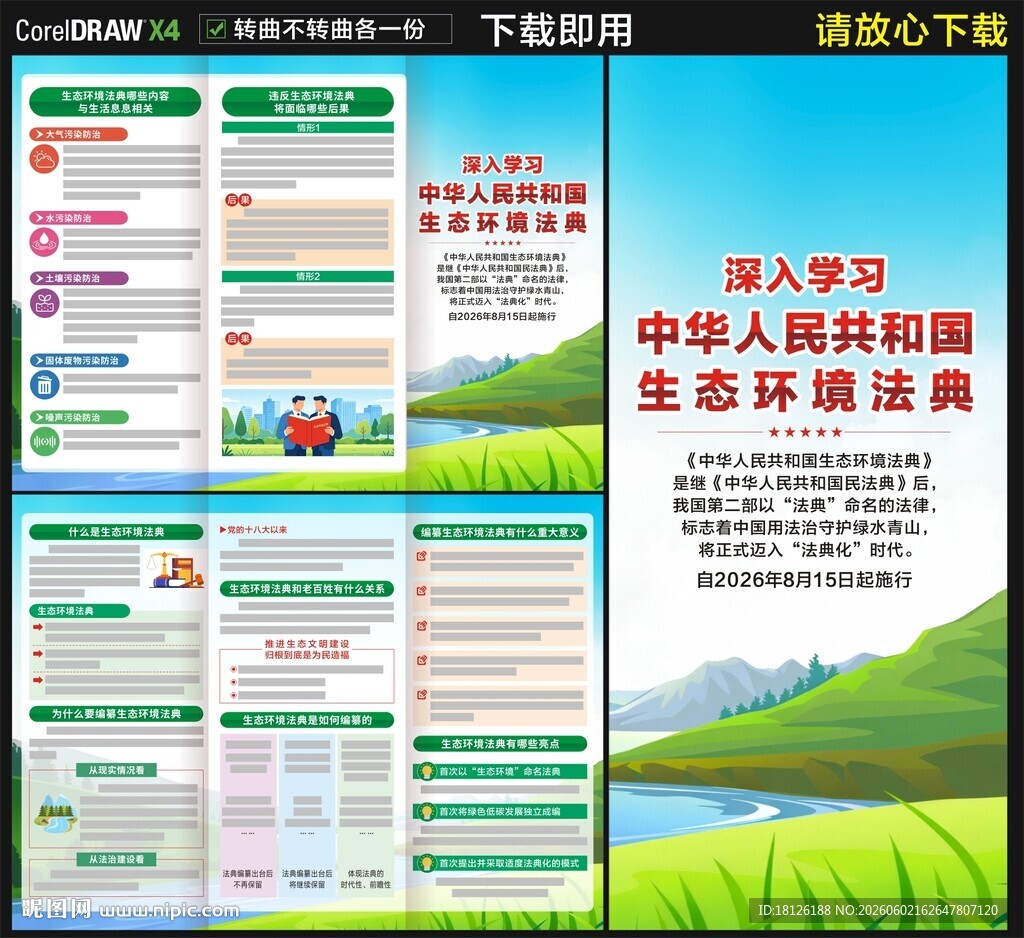1024x938 pixels.
Task: Select the 生态环境法典是如何编纂的 heading
Action: click(307, 720)
